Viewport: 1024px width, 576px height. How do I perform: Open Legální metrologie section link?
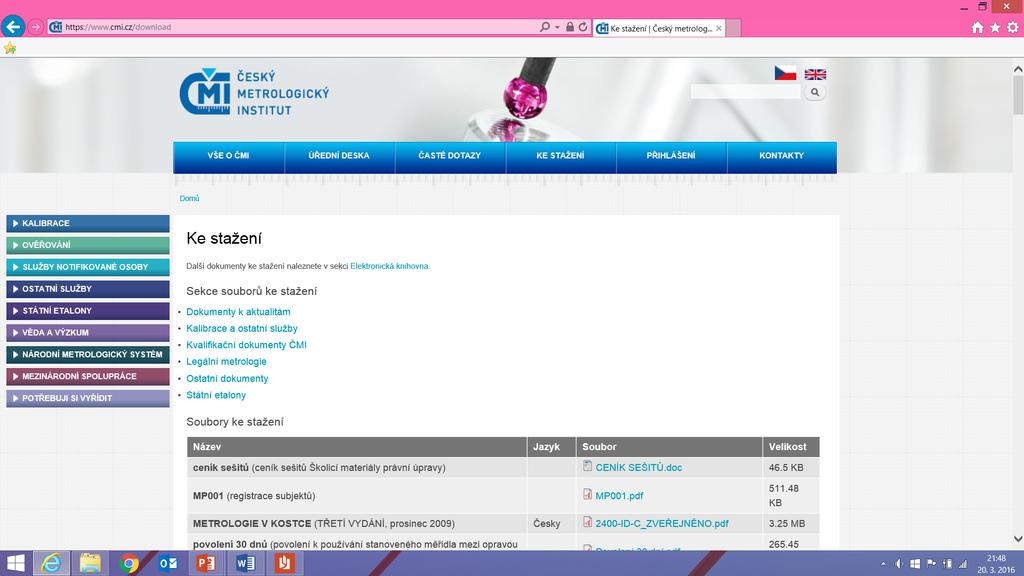coord(227,362)
